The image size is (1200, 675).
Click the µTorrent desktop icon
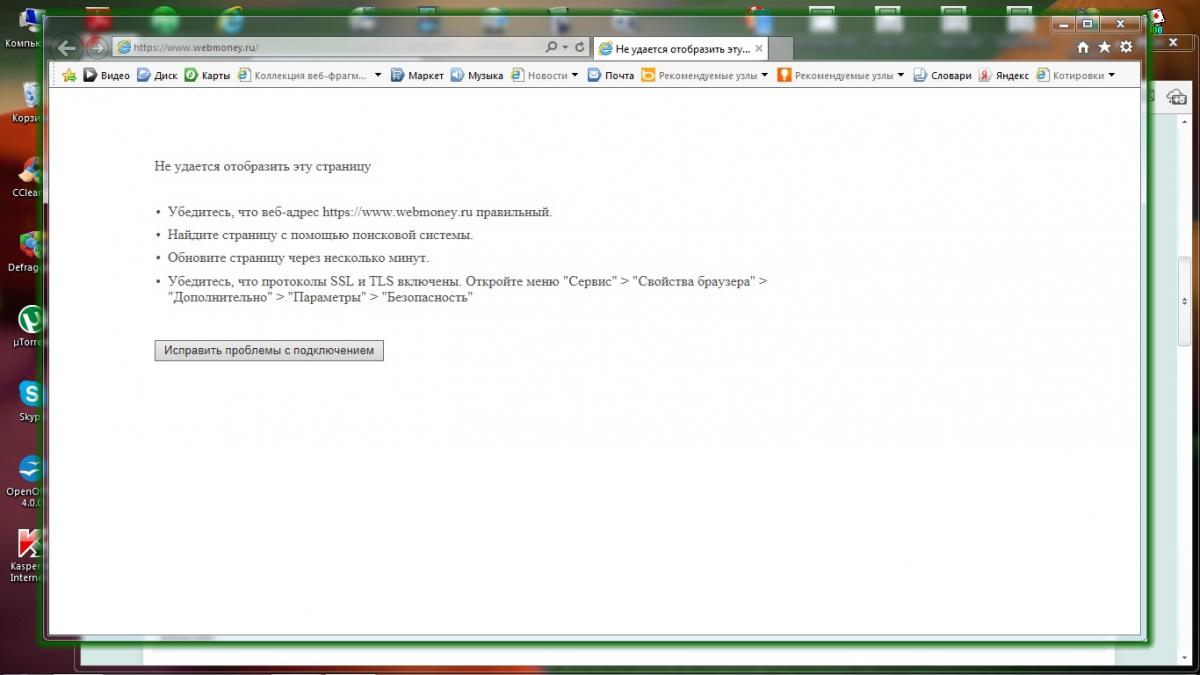pyautogui.click(x=30, y=328)
